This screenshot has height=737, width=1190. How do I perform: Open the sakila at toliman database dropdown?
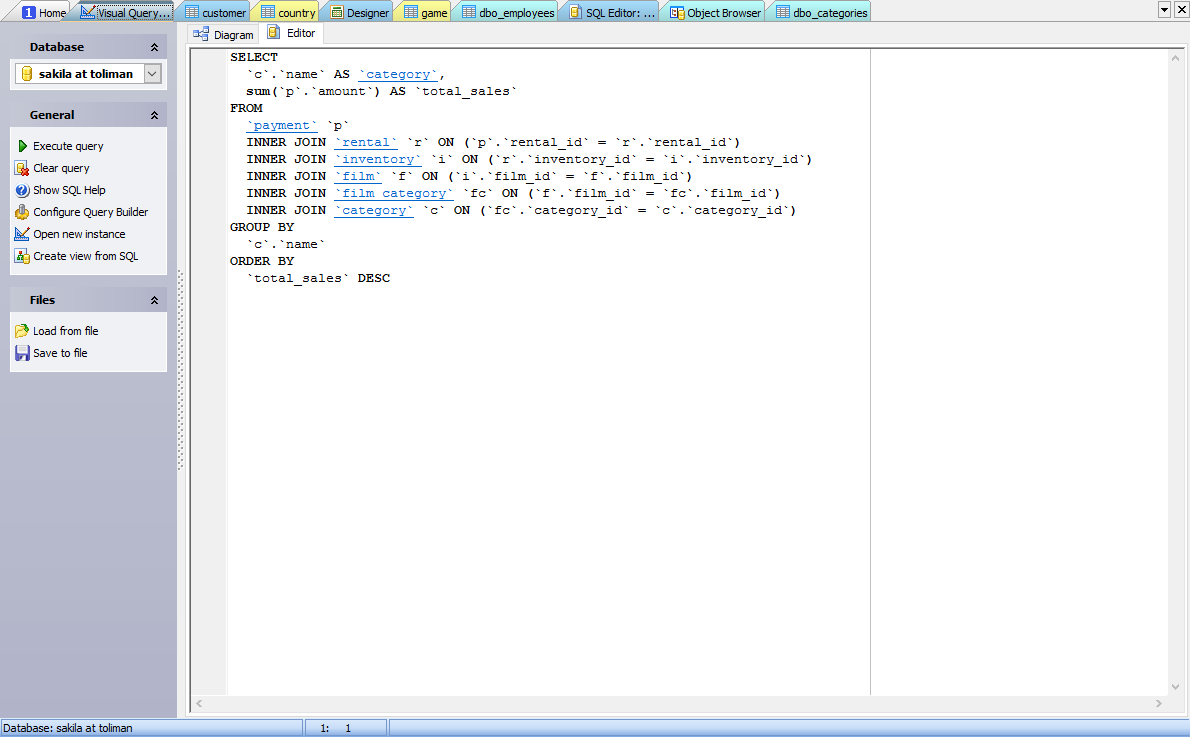[152, 74]
